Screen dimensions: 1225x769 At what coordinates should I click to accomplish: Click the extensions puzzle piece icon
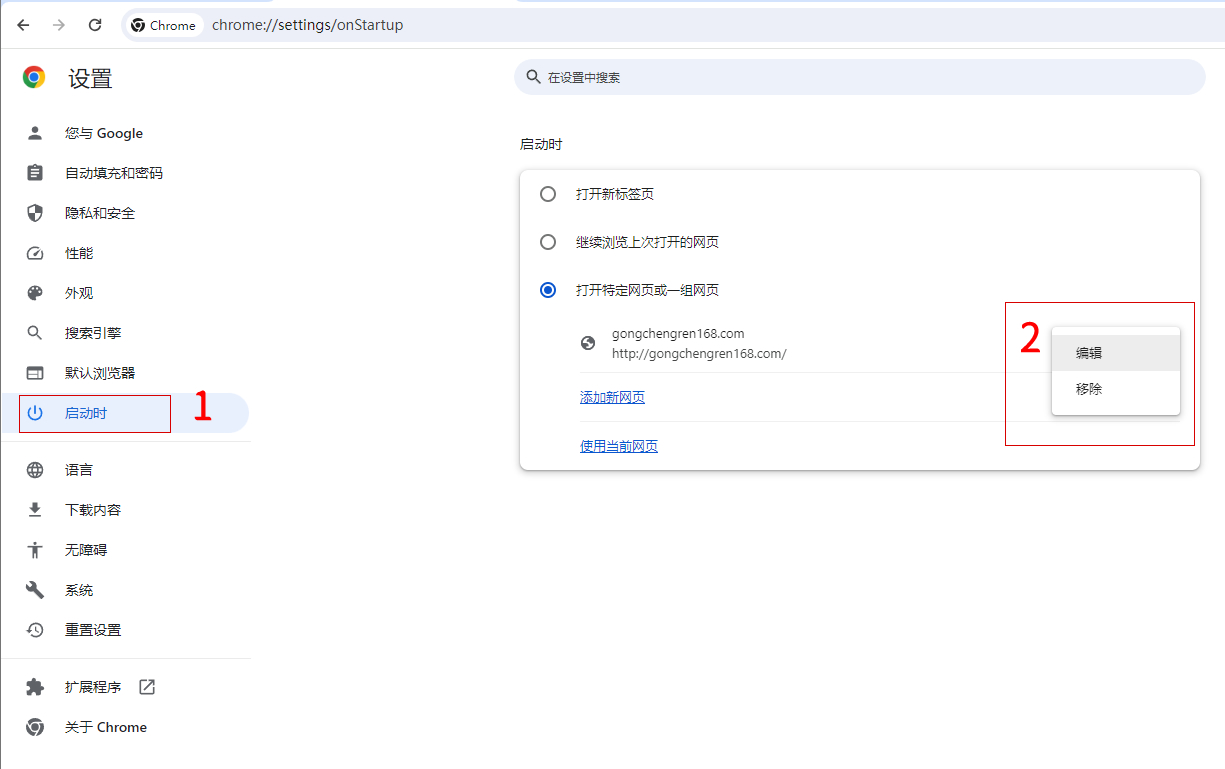tap(35, 687)
